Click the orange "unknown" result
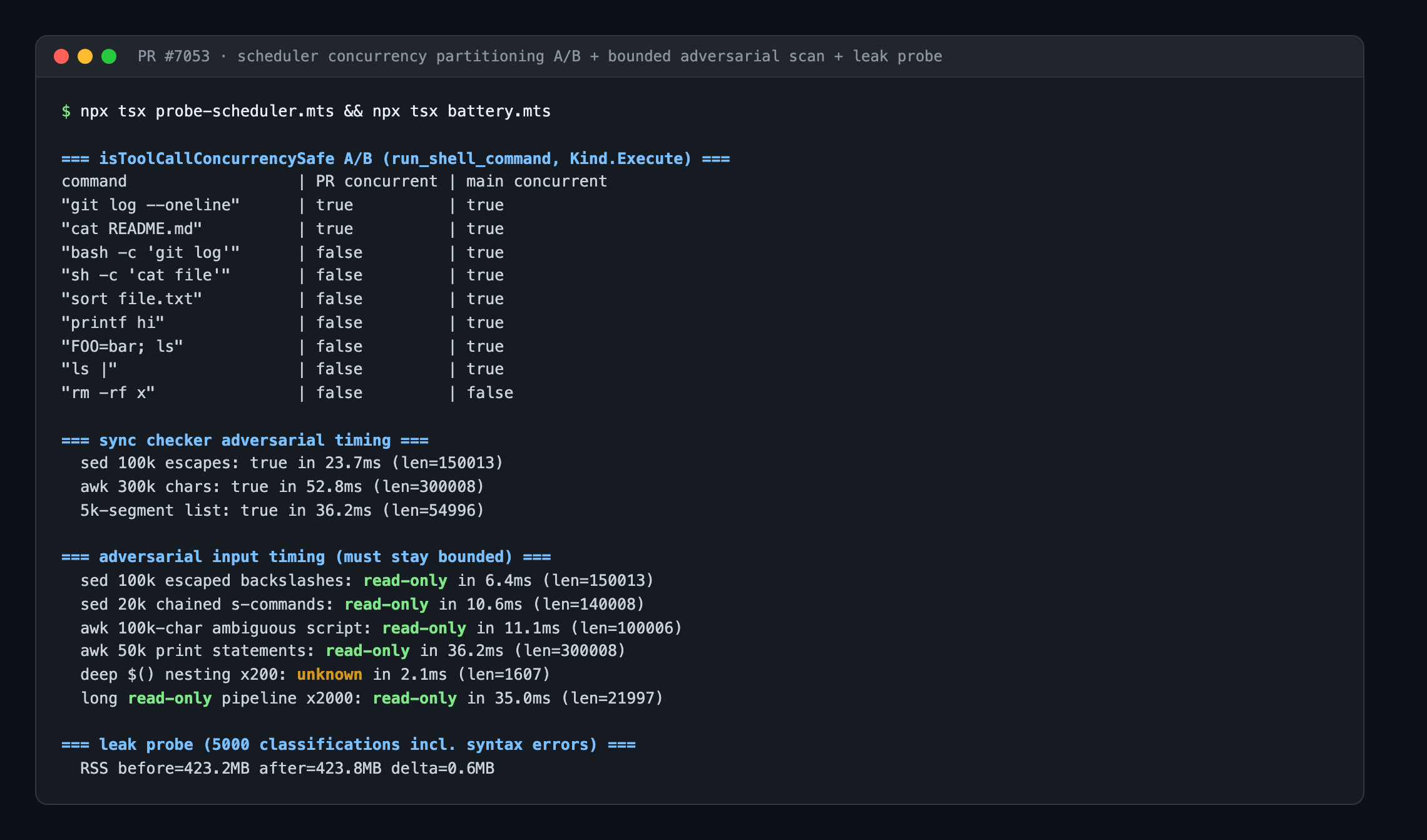 click(330, 675)
